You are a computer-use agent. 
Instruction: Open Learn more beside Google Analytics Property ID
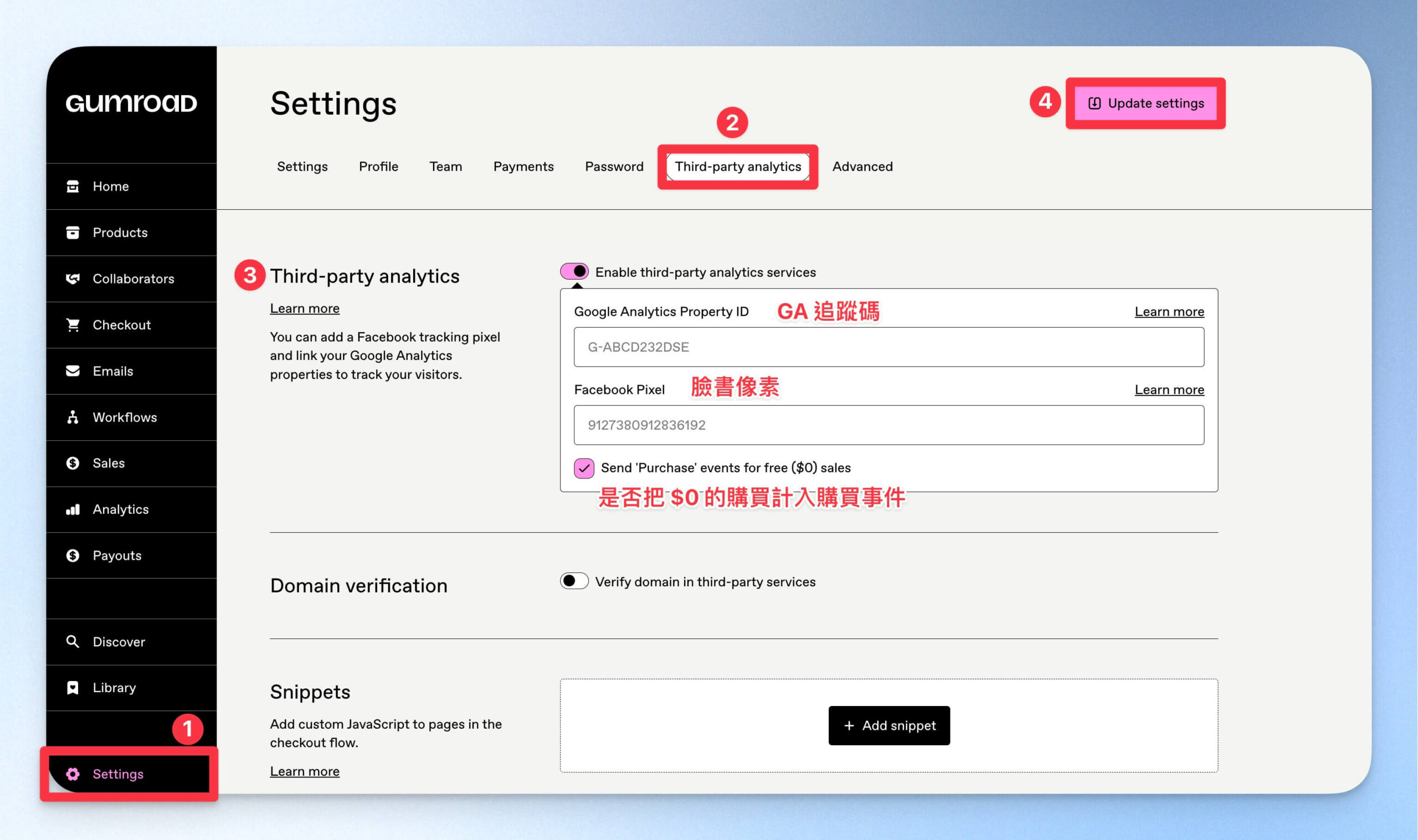click(1169, 312)
